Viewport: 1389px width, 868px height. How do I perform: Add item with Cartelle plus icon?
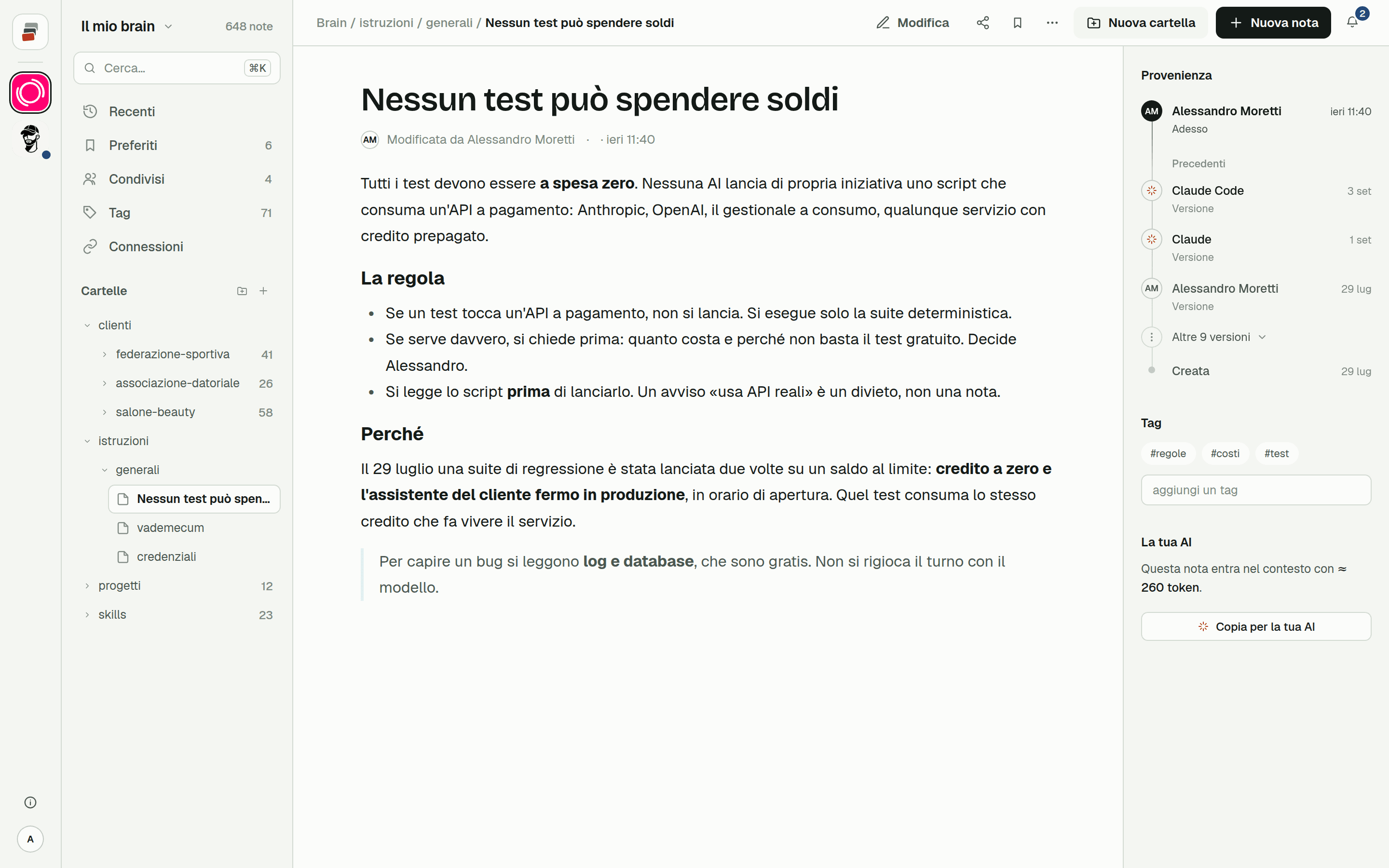[263, 291]
